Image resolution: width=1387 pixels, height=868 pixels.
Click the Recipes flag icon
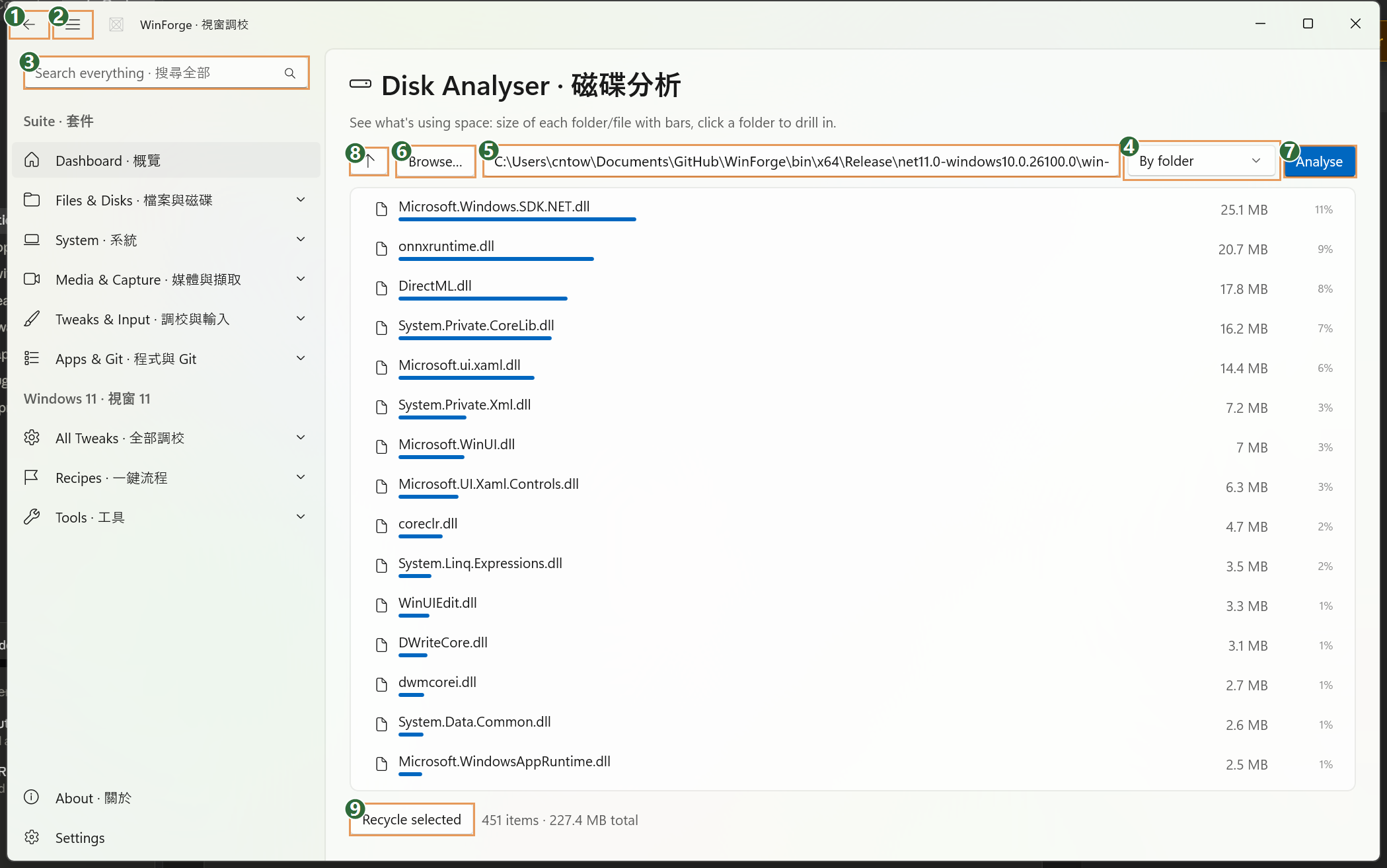click(x=32, y=478)
